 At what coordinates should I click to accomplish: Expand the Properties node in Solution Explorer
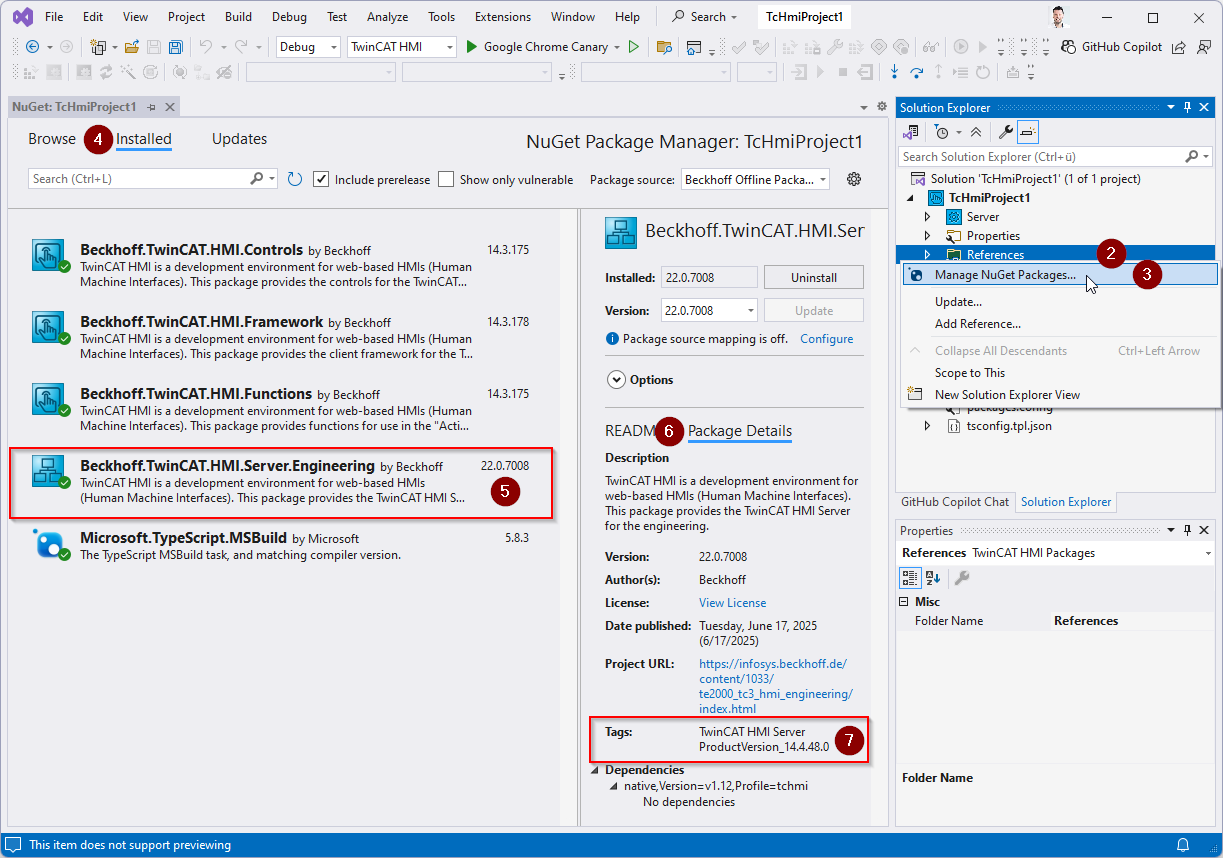[x=927, y=236]
